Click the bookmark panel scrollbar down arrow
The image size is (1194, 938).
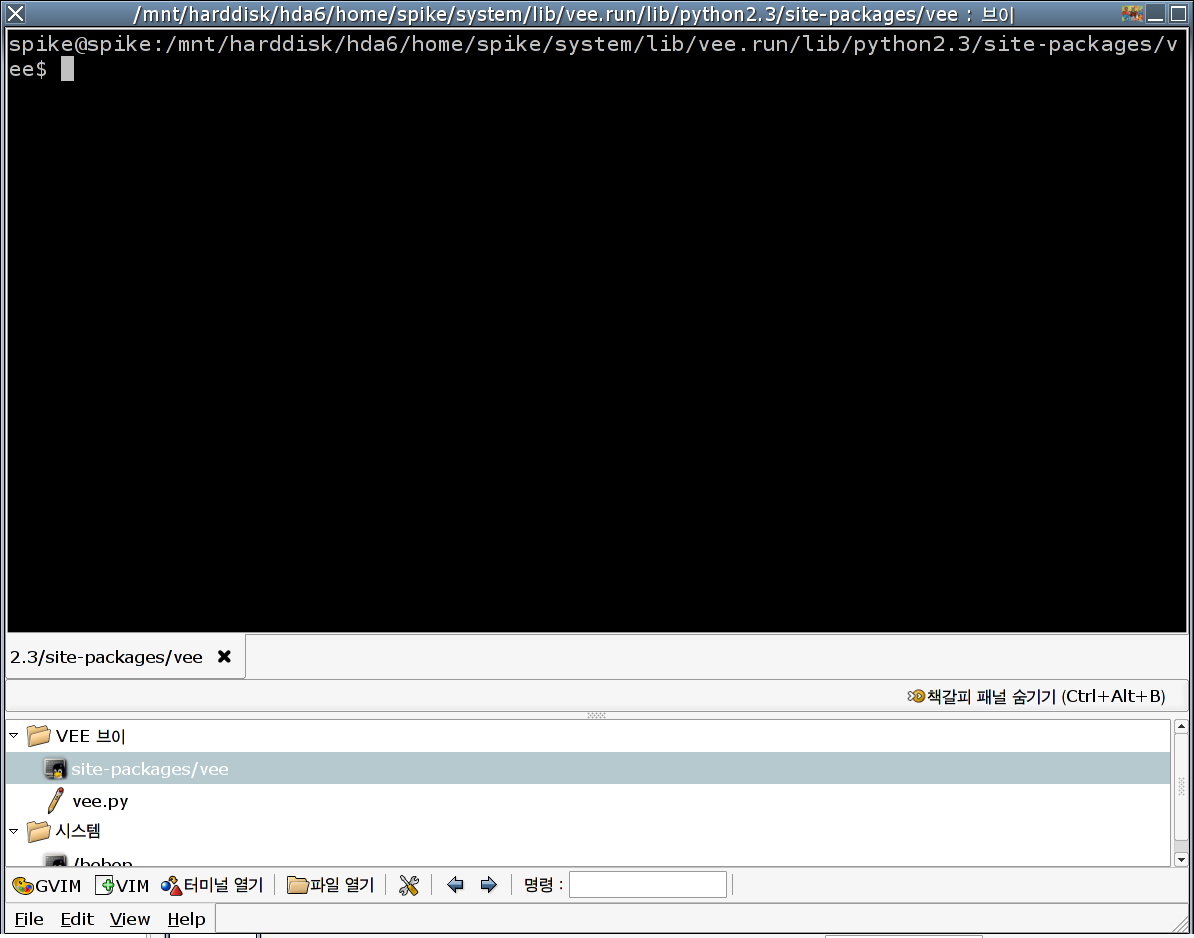(x=1181, y=859)
